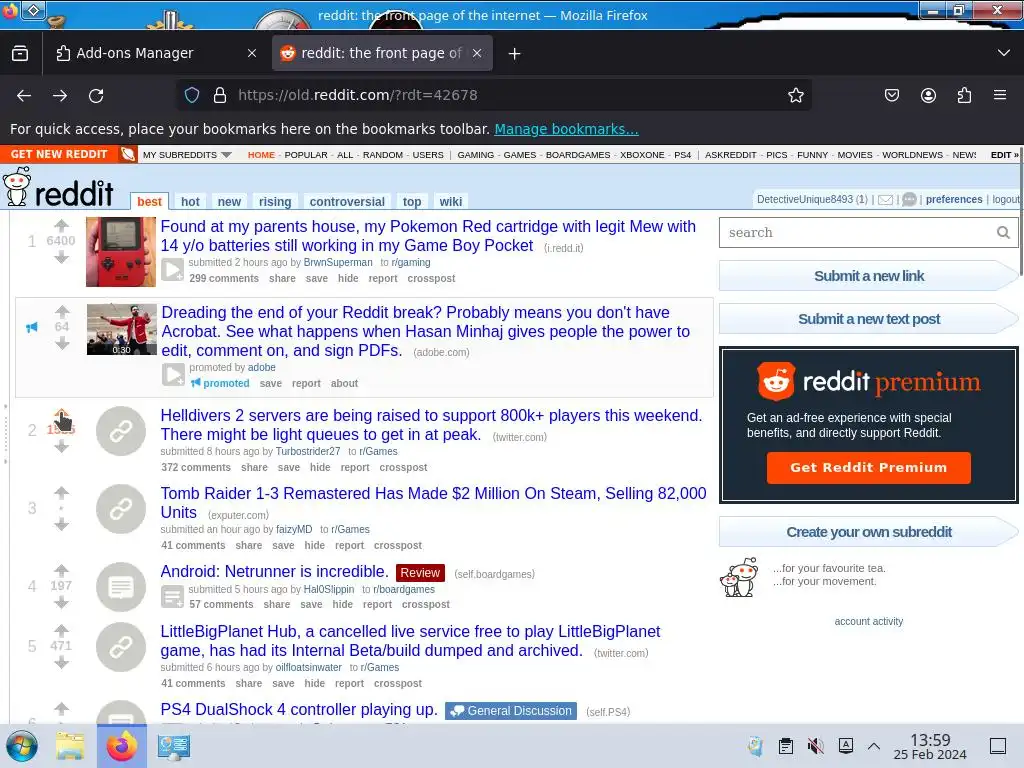
Task: Expand the Adobe promoted video player
Action: coord(173,375)
